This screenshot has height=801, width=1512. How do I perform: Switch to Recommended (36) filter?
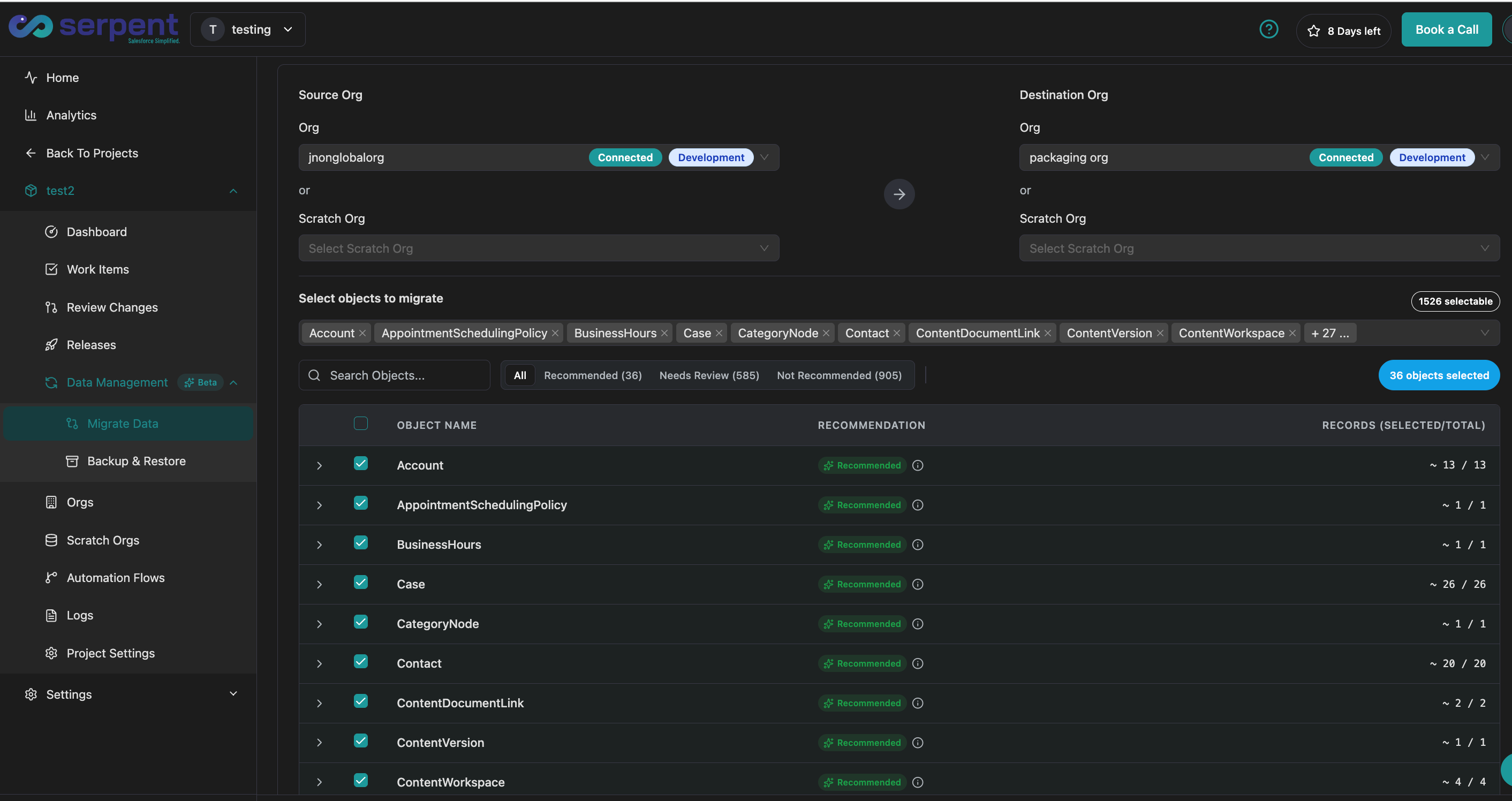[593, 375]
